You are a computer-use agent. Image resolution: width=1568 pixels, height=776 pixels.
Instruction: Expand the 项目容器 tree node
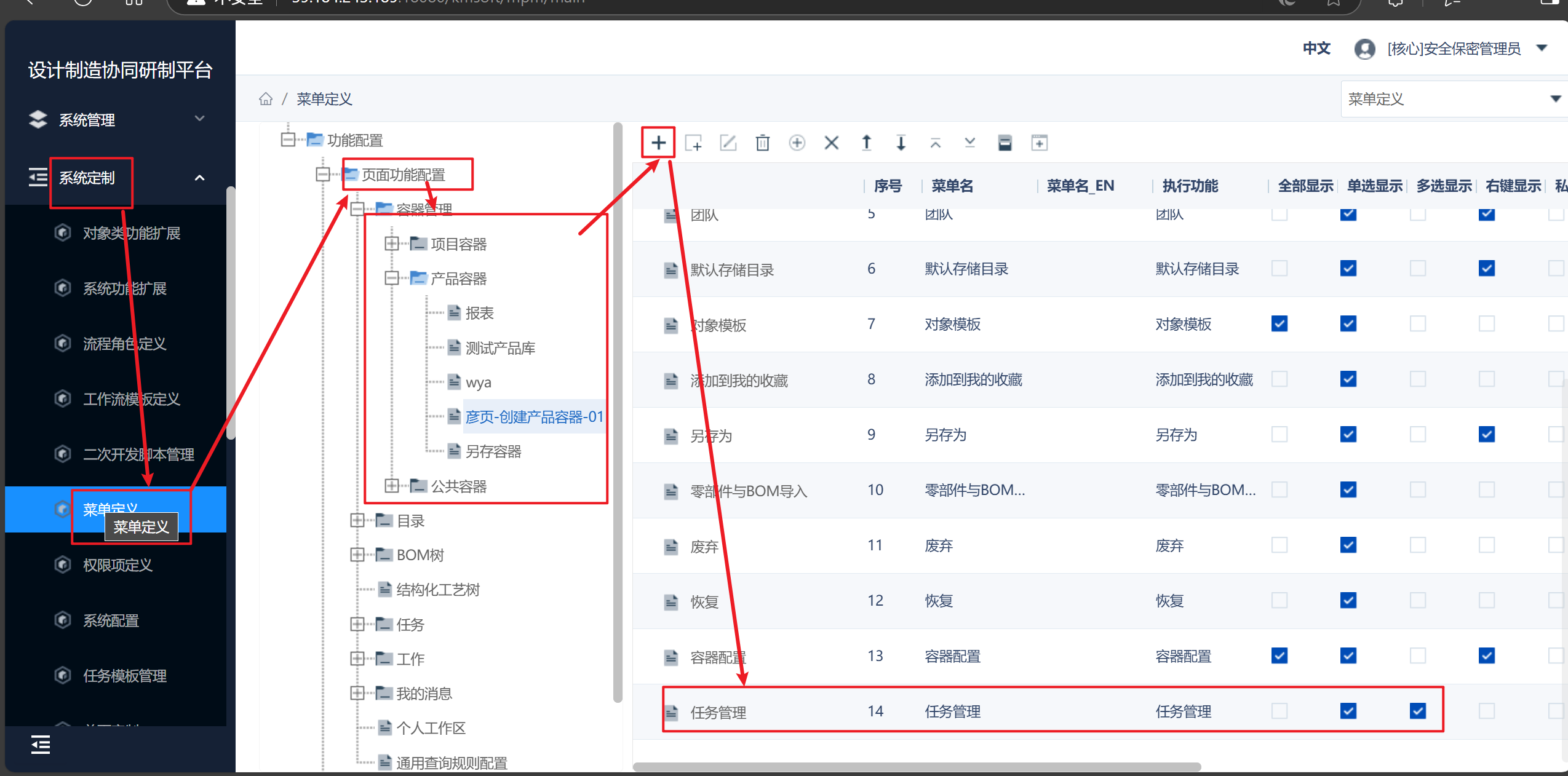coord(391,243)
